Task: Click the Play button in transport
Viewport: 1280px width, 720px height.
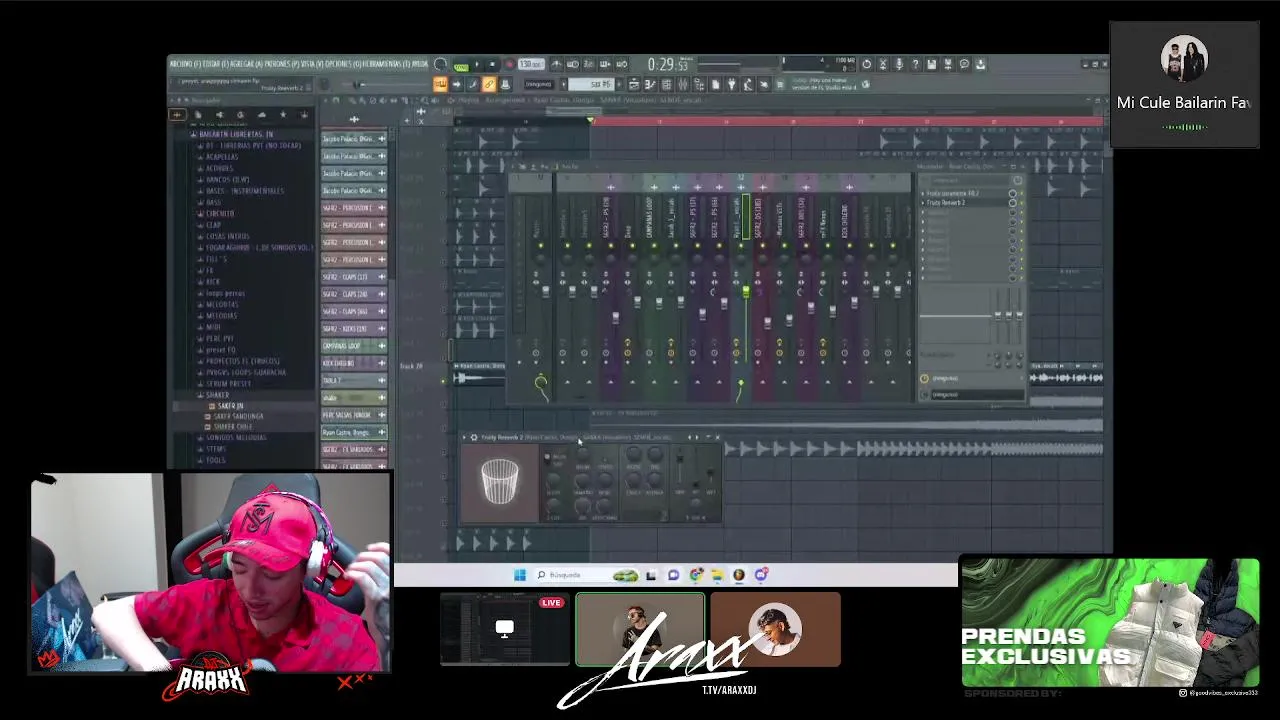Action: 477,64
